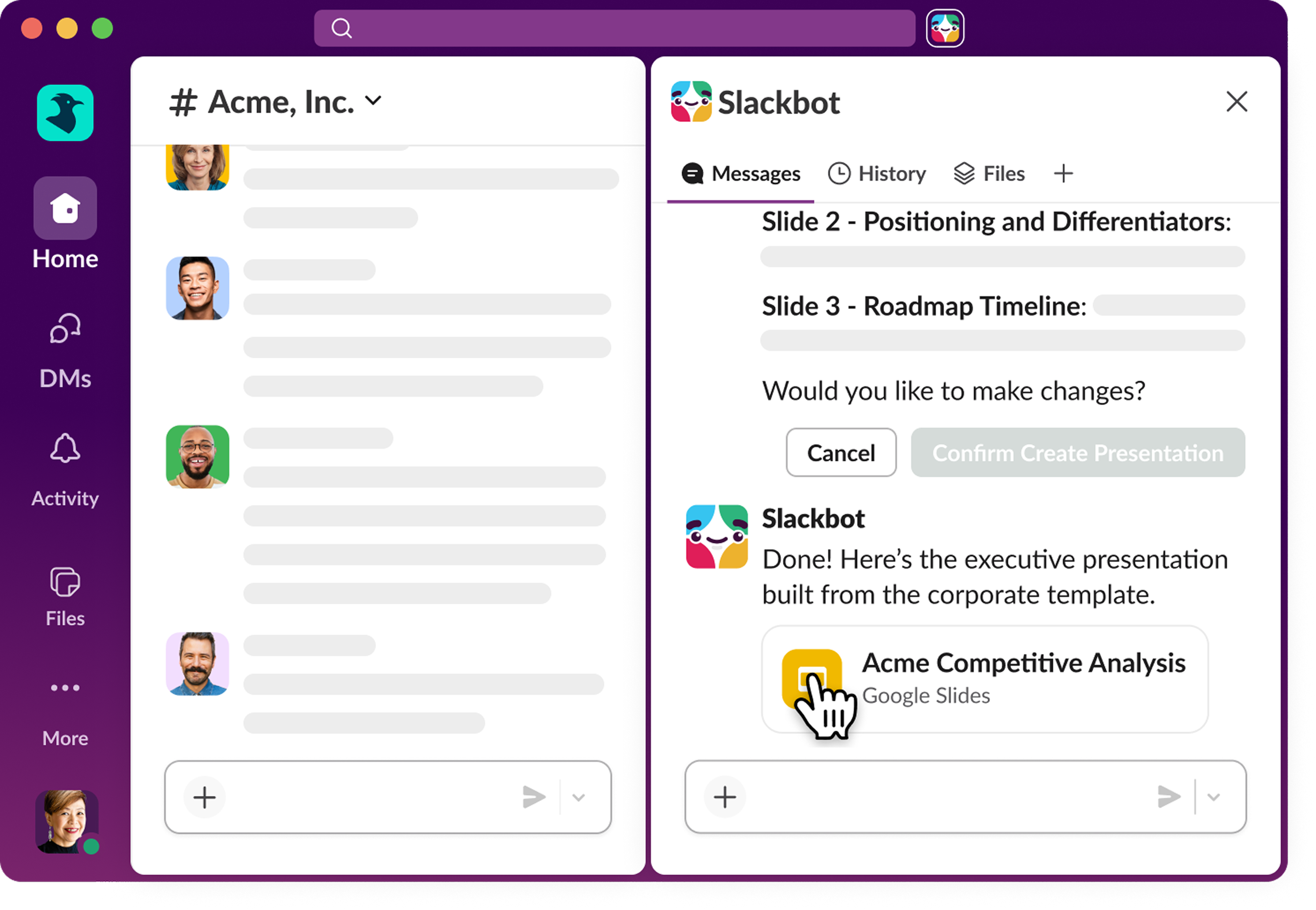
Task: Click the yellow minimize window button
Action: click(x=67, y=28)
